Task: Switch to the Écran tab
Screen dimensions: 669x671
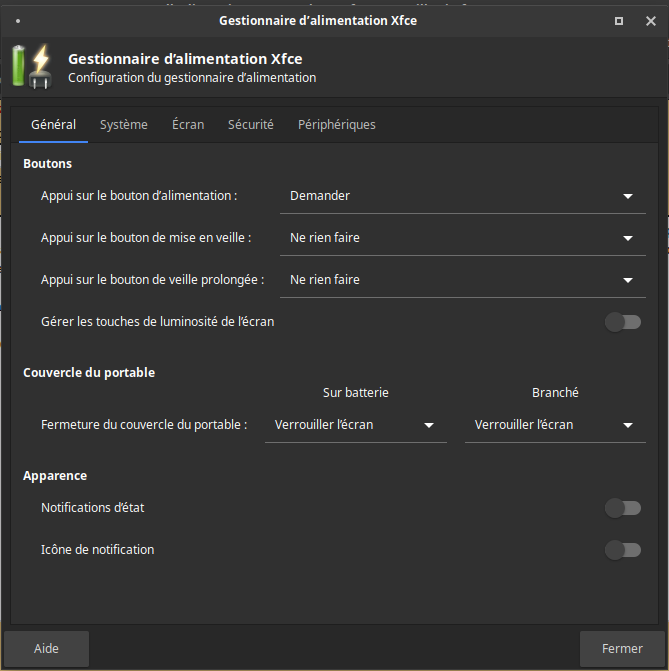Action: (x=188, y=125)
